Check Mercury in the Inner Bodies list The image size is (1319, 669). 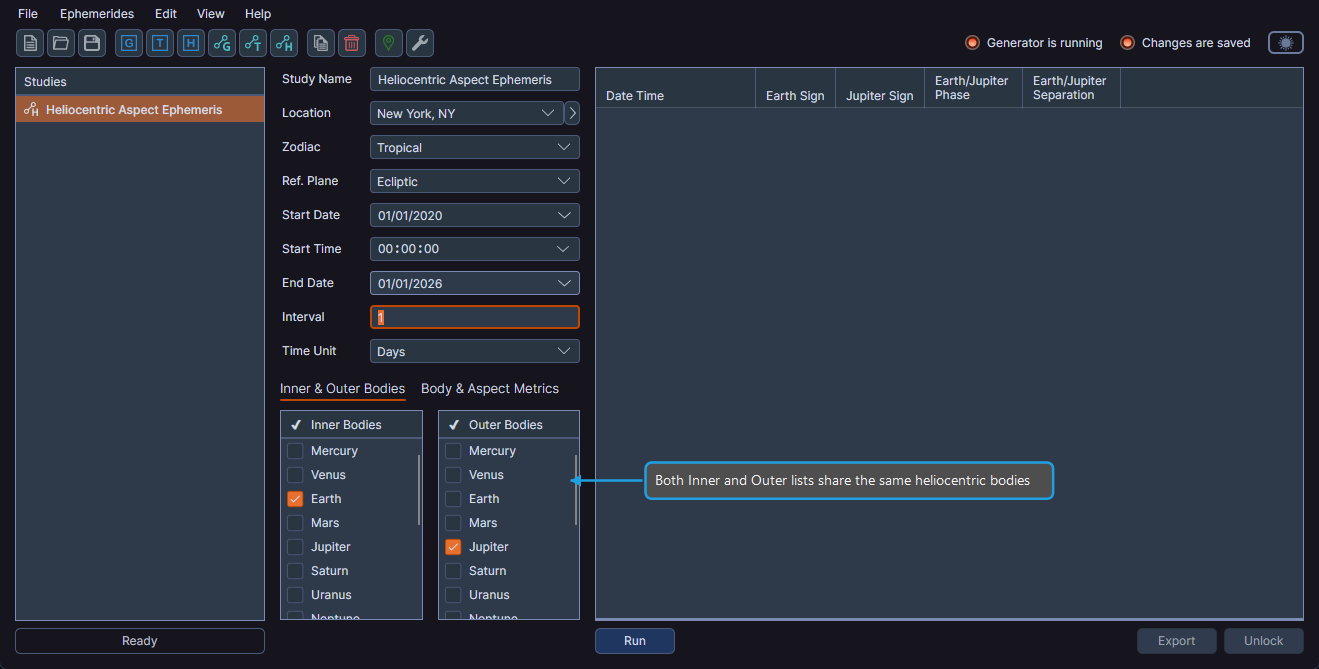point(295,450)
